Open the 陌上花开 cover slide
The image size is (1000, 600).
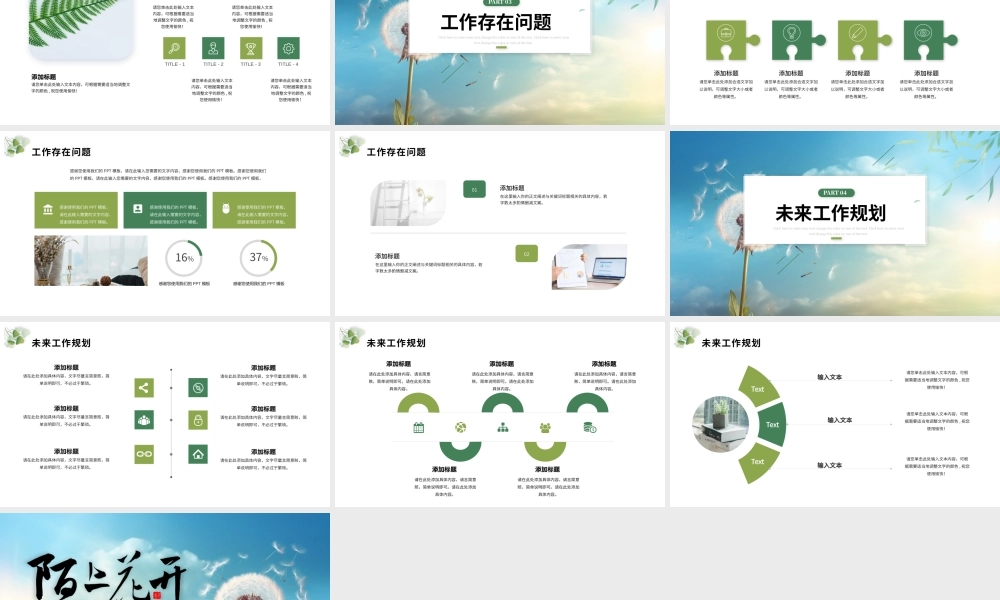pos(165,557)
